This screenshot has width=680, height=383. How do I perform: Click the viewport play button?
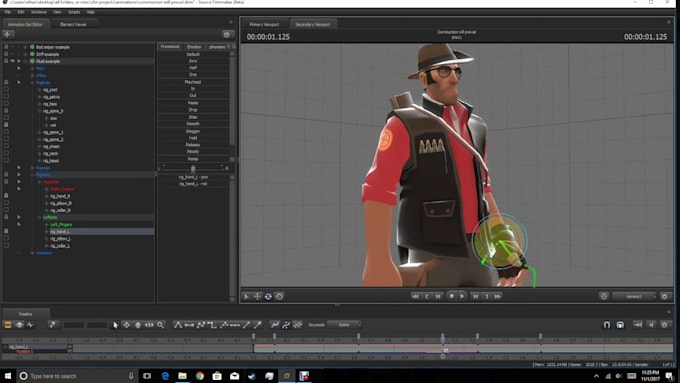pos(462,296)
